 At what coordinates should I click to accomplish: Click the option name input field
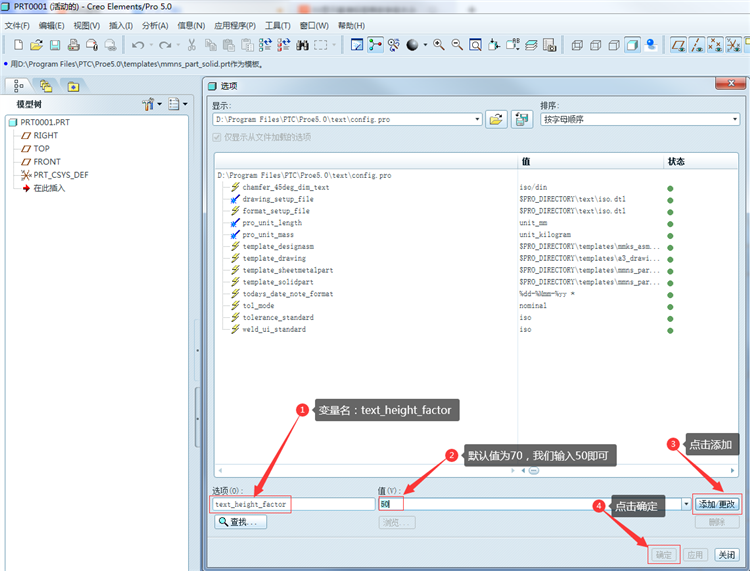[x=293, y=504]
